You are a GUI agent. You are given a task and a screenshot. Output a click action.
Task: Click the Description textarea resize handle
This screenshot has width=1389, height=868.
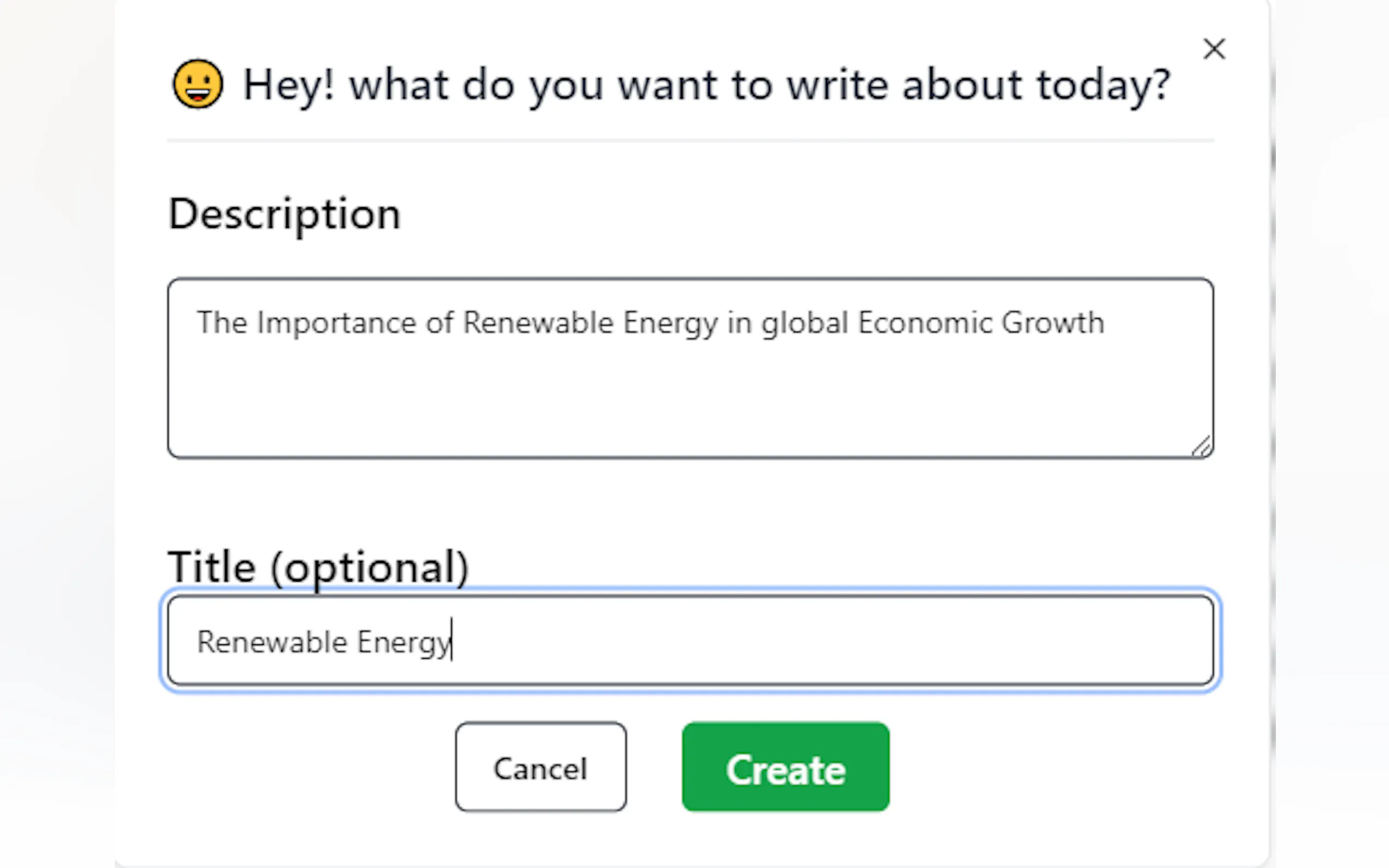click(1201, 446)
